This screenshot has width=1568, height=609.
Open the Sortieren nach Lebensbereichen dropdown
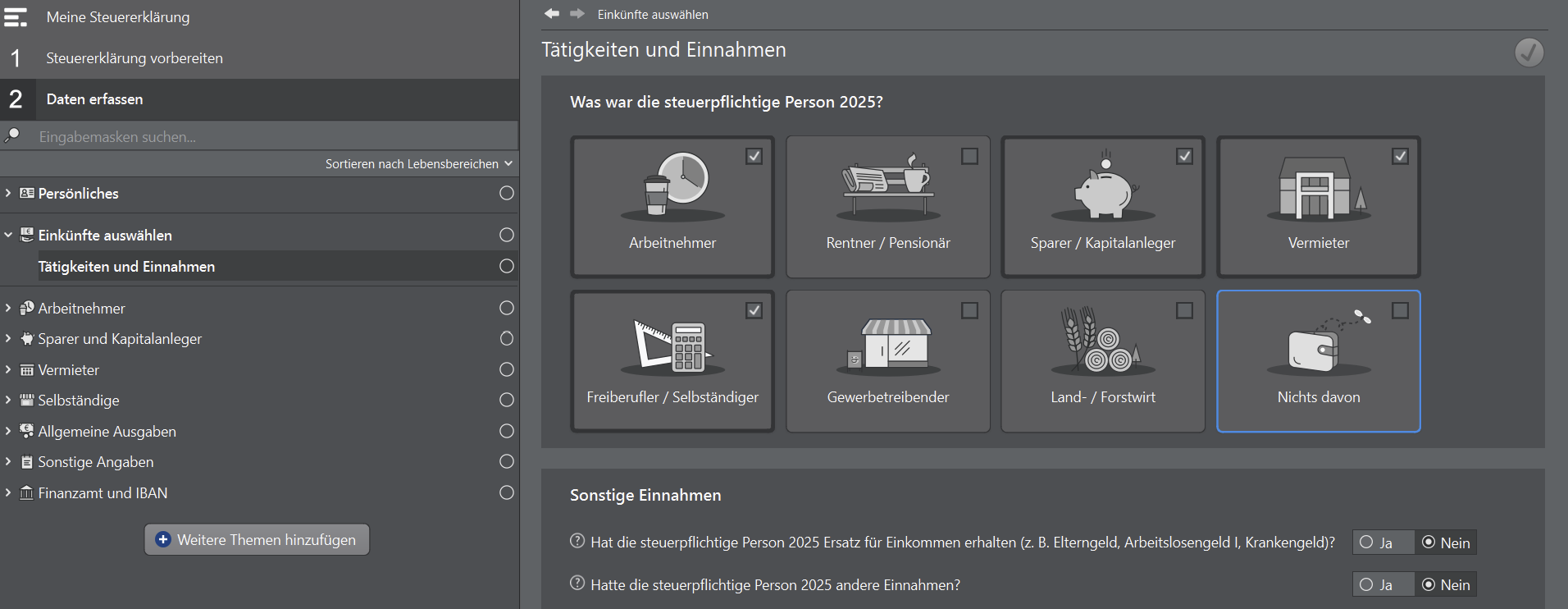[418, 164]
